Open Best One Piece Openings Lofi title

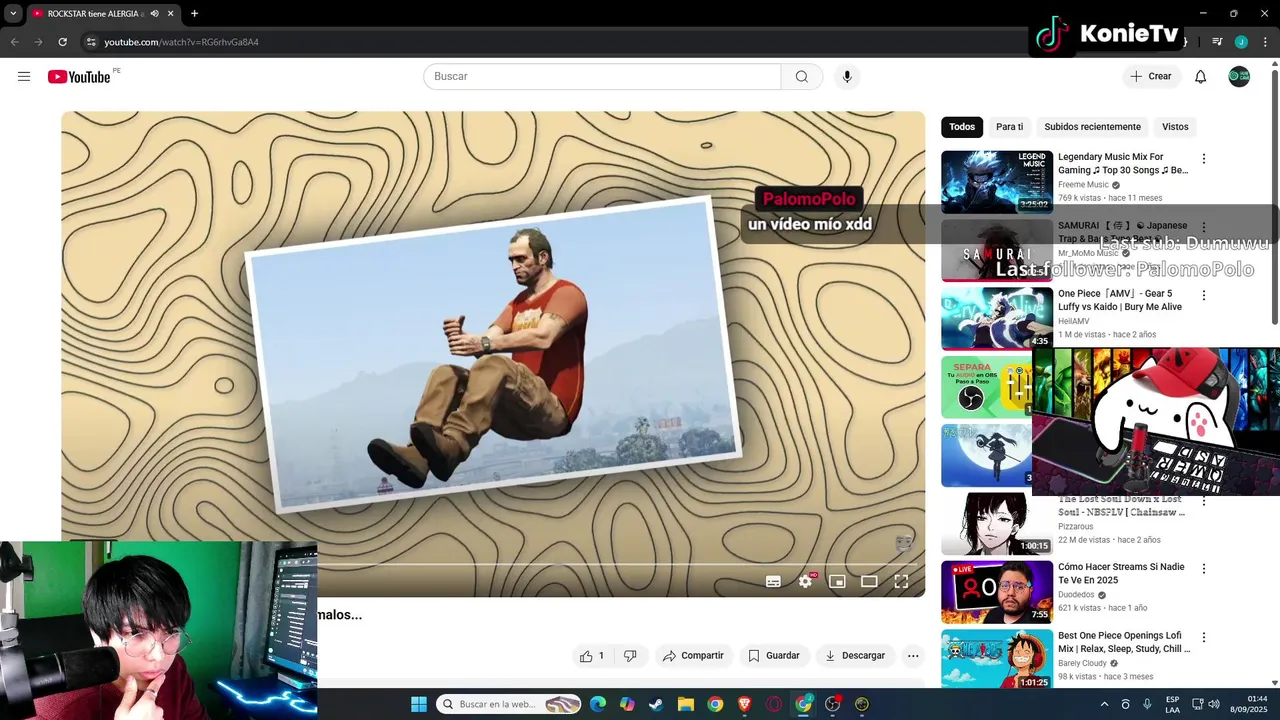point(1123,642)
